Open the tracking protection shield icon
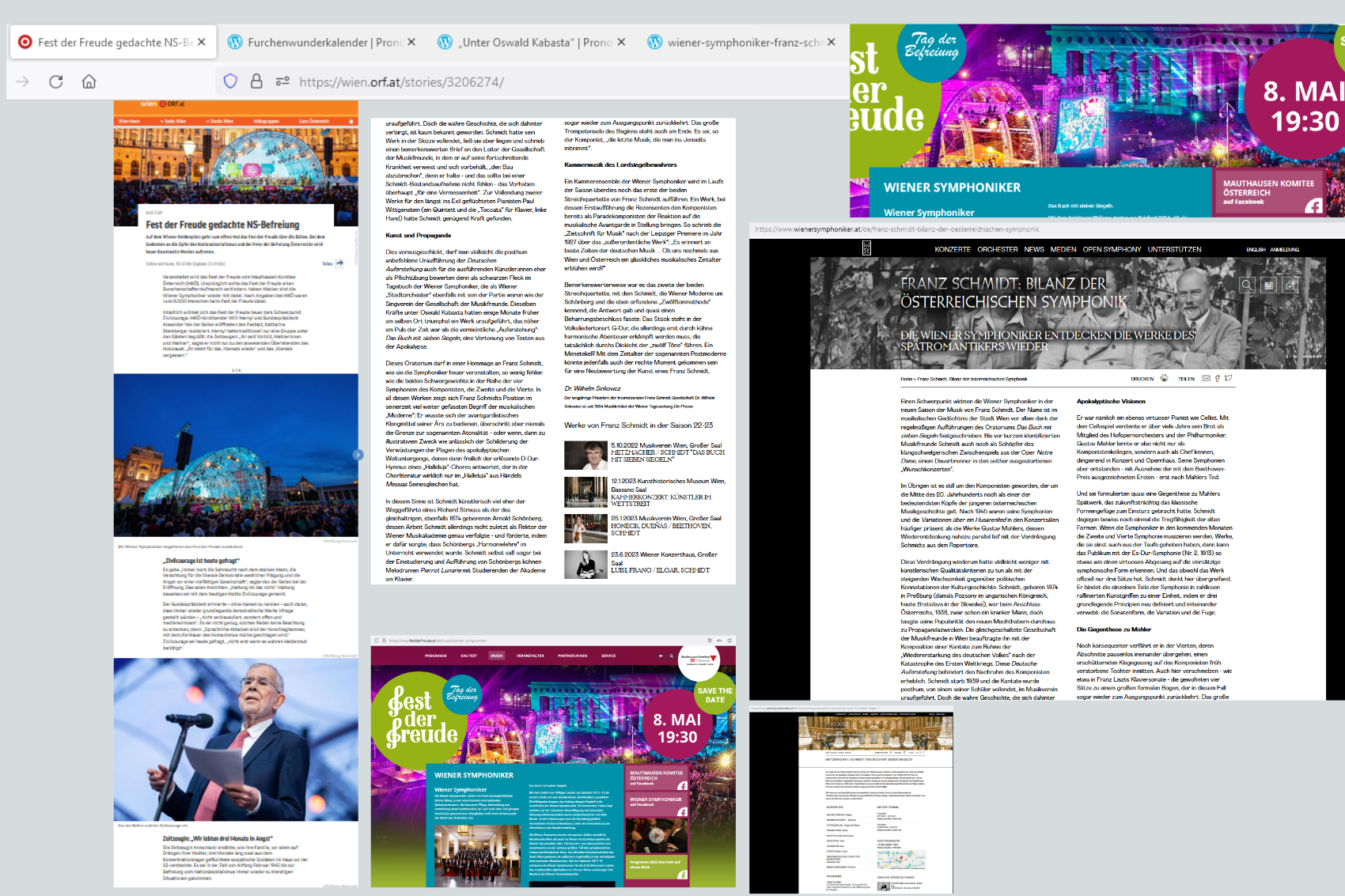Image resolution: width=1345 pixels, height=896 pixels. 230,81
